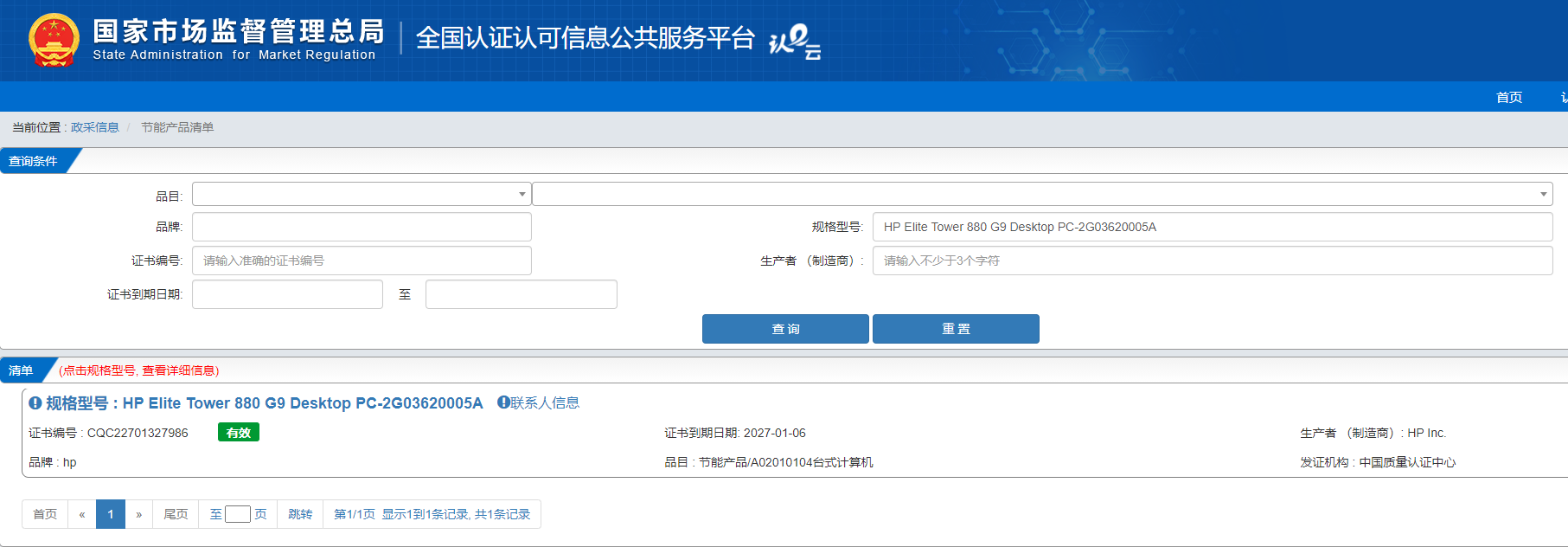Click the 全国认证认可信息公共服务平台 title
This screenshot has height=547, width=1568.
[586, 38]
